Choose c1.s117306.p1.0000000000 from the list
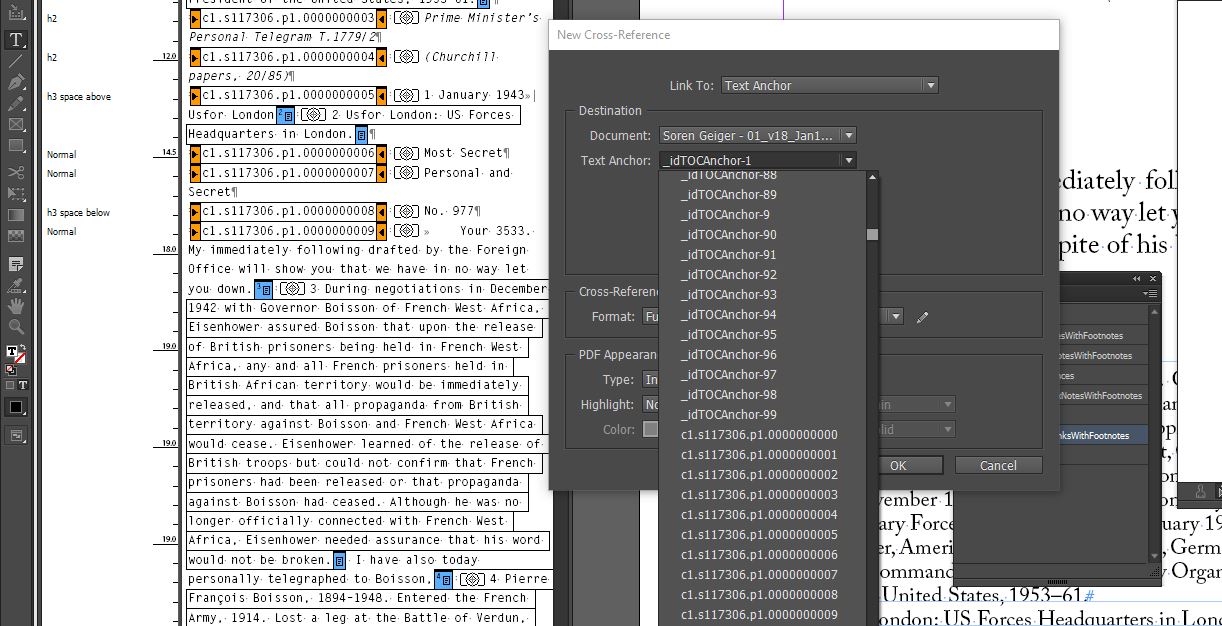The height and width of the screenshot is (626, 1222). (x=759, y=435)
